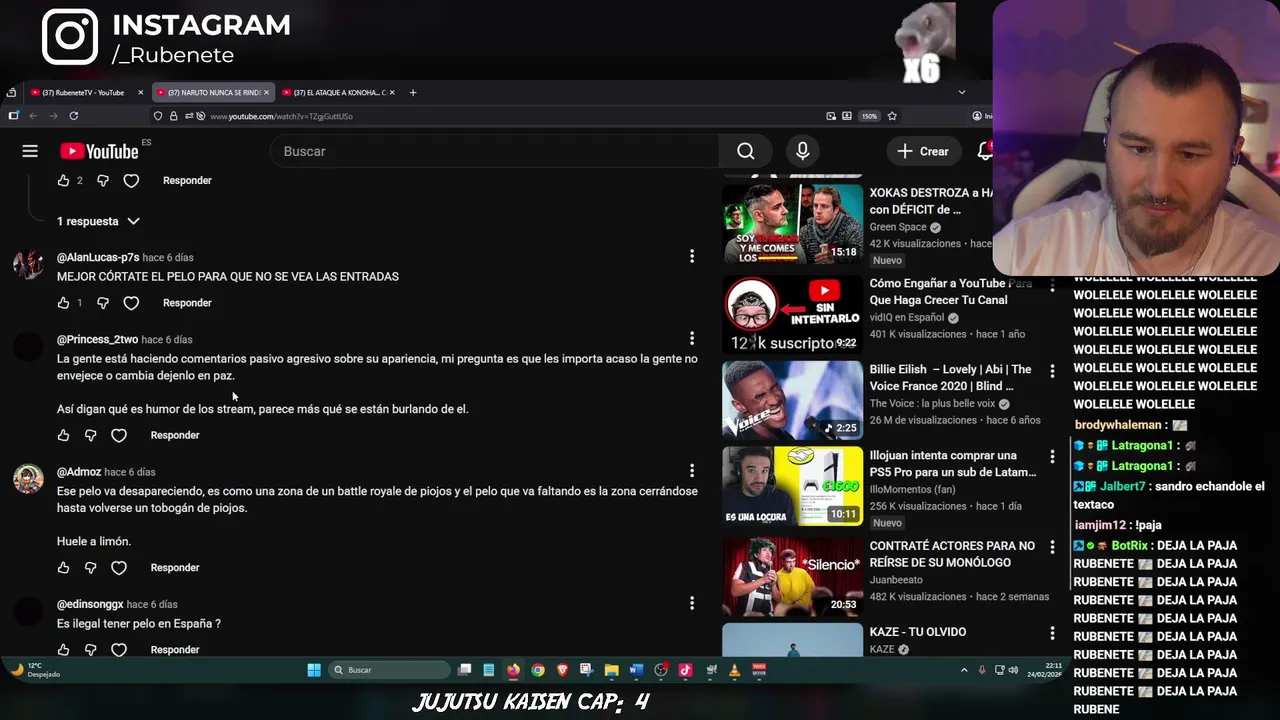Open the vidIQ SIN INTENTARLO thumbnail
1280x720 pixels.
click(792, 314)
